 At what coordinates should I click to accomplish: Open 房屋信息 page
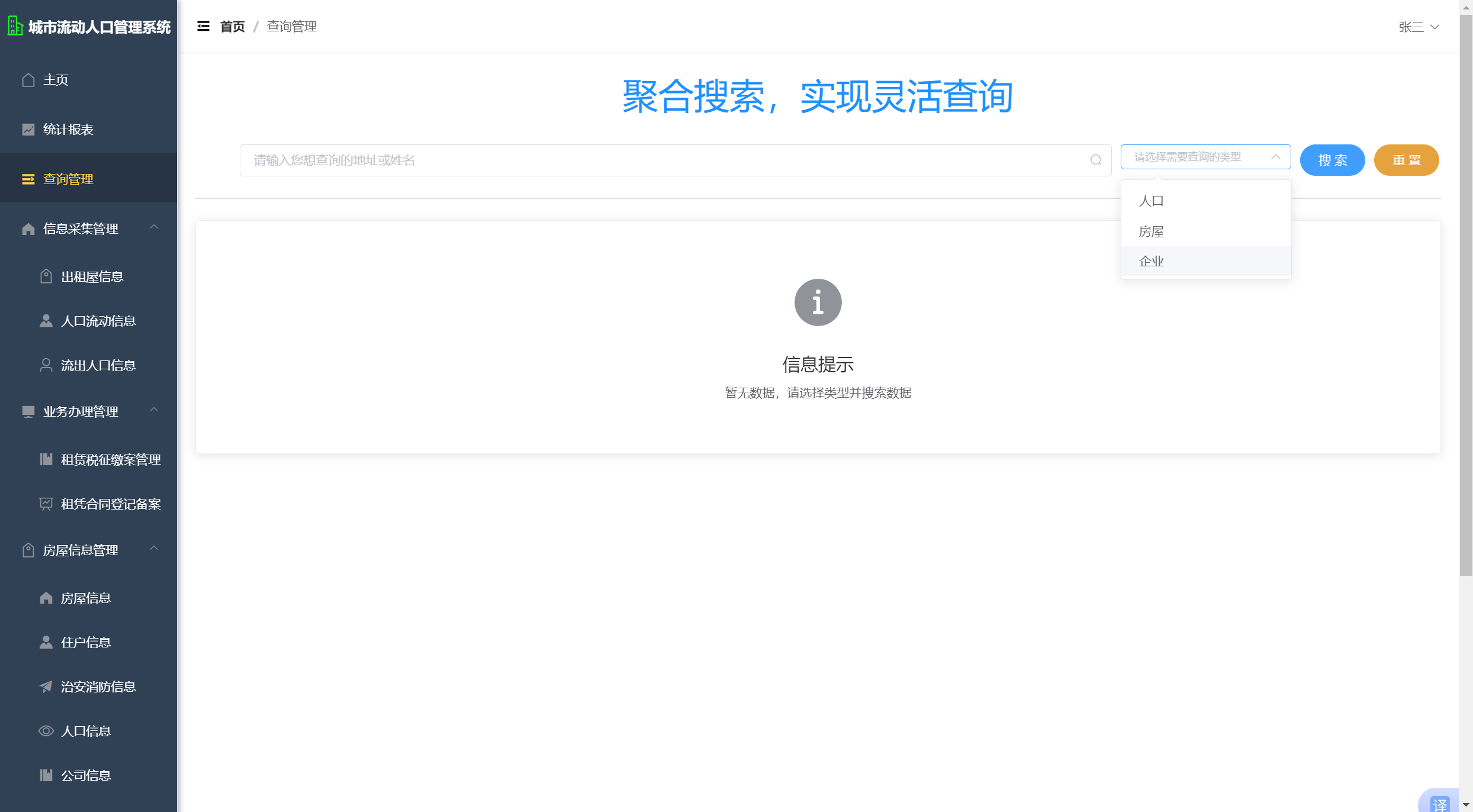click(88, 598)
